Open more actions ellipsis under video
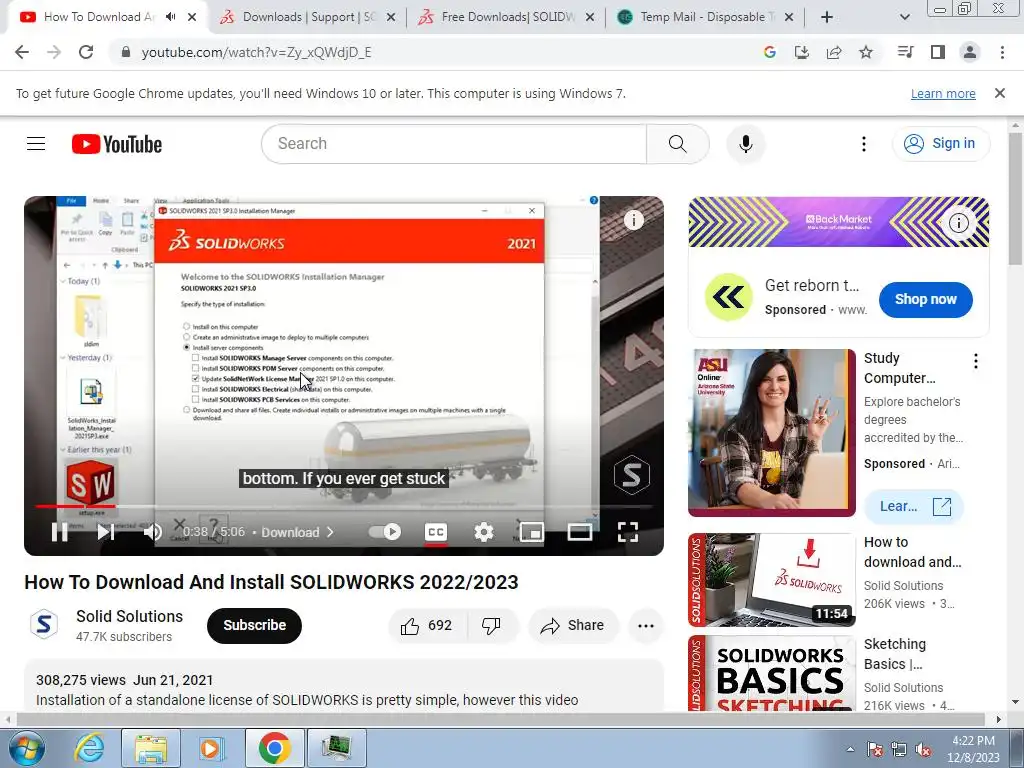 [x=645, y=626]
